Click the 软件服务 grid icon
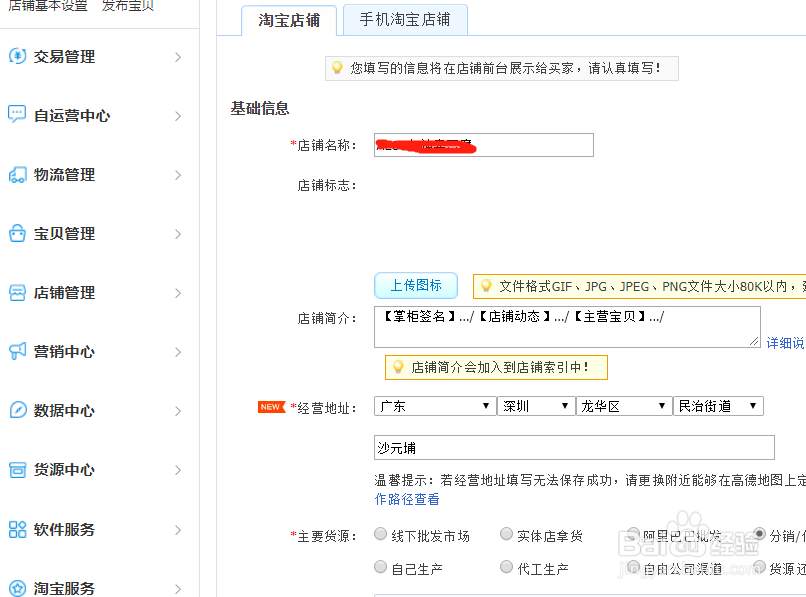The height and width of the screenshot is (597, 806). [17, 529]
